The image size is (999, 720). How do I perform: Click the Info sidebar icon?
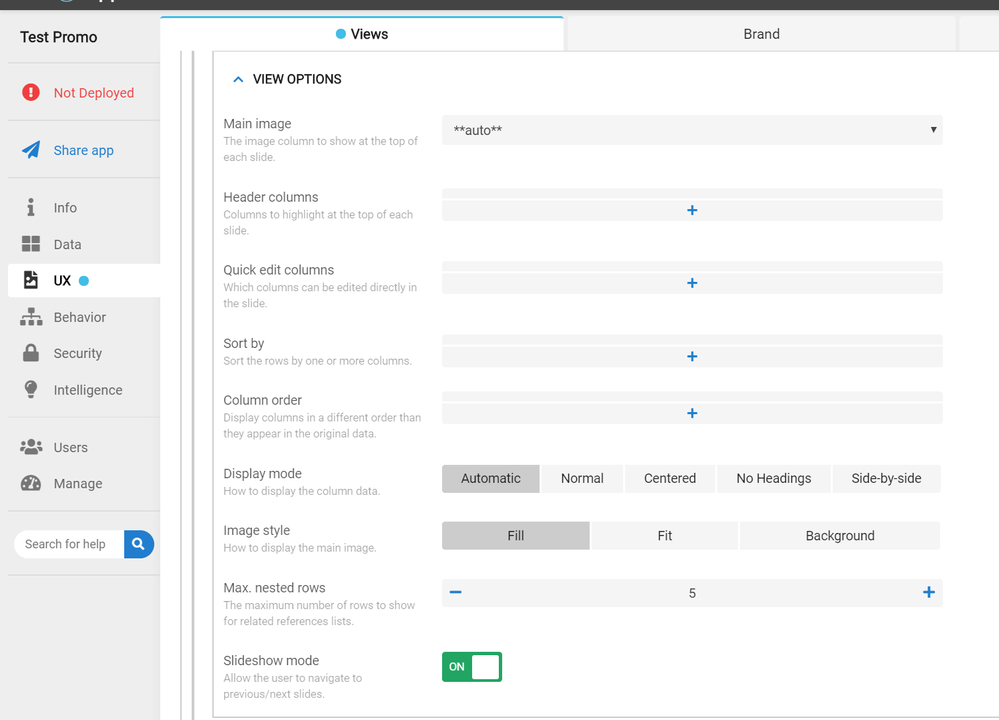coord(31,207)
